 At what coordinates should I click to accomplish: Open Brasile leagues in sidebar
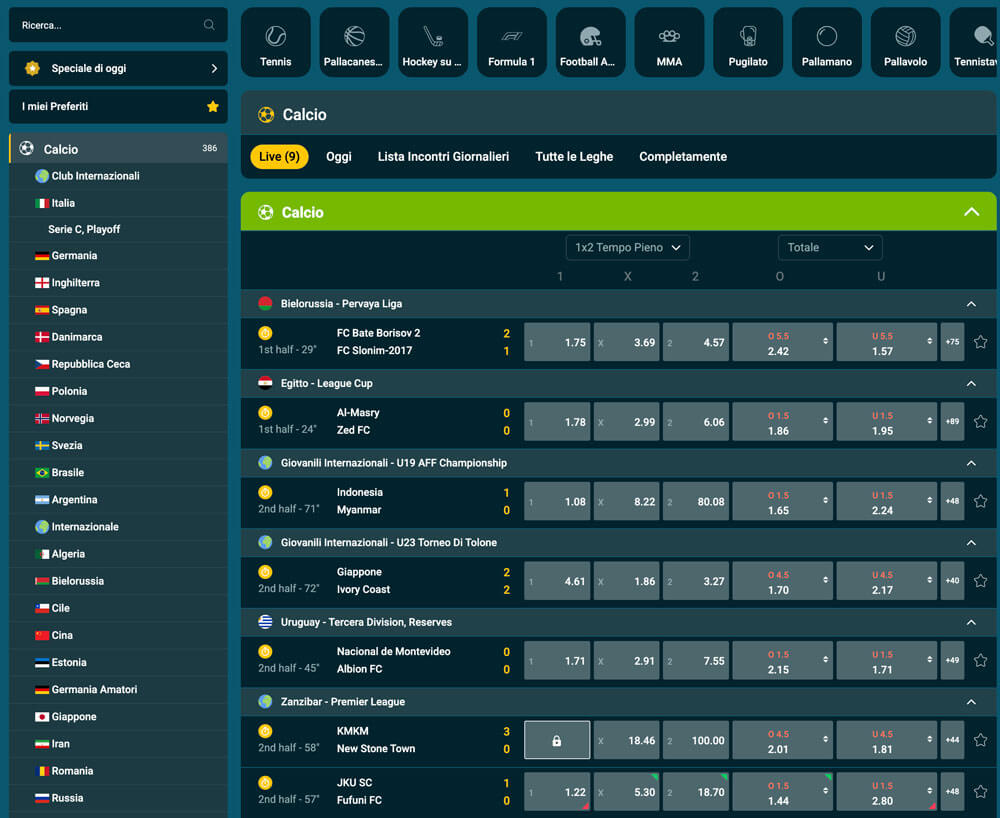119,472
